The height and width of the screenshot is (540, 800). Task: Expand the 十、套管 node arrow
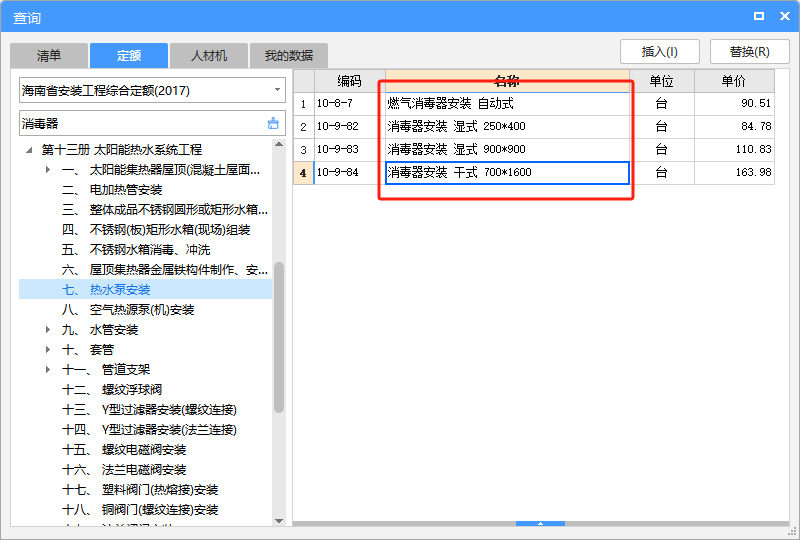(x=47, y=350)
